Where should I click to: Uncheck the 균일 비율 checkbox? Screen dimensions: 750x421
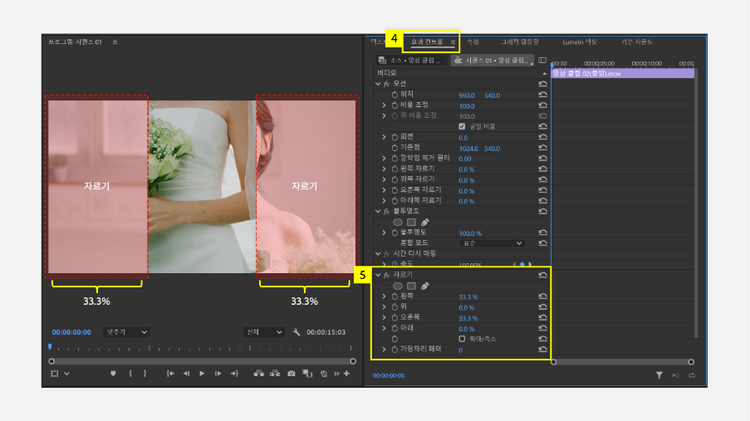click(x=462, y=126)
